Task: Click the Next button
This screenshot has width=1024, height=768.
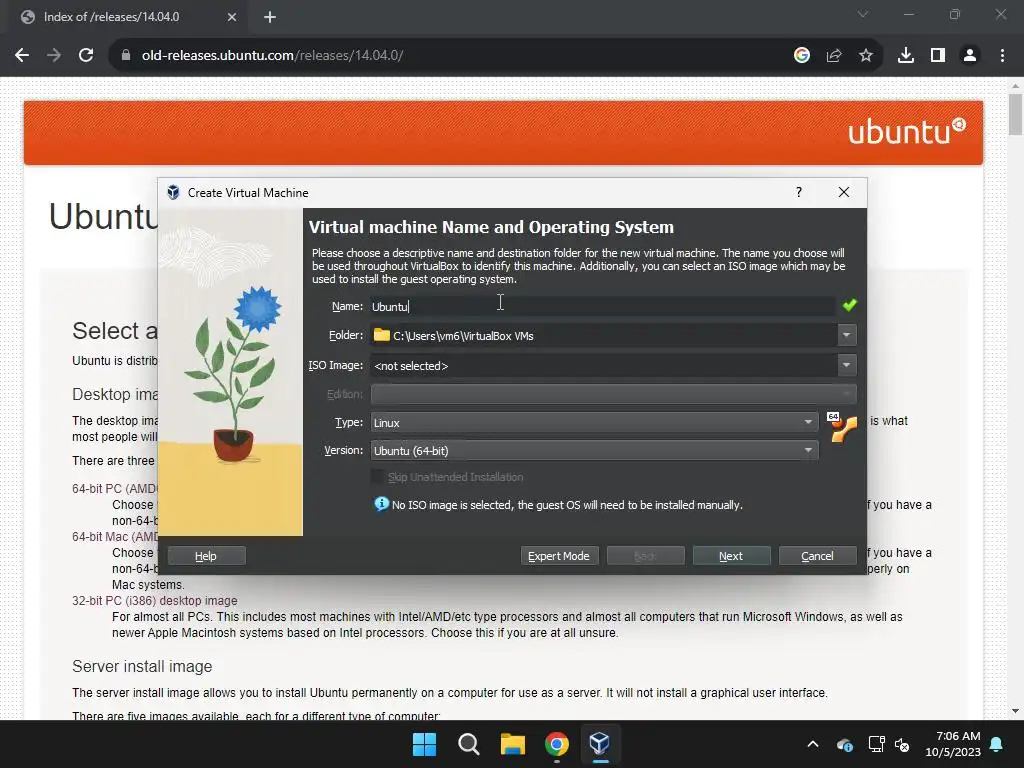Action: [x=731, y=556]
